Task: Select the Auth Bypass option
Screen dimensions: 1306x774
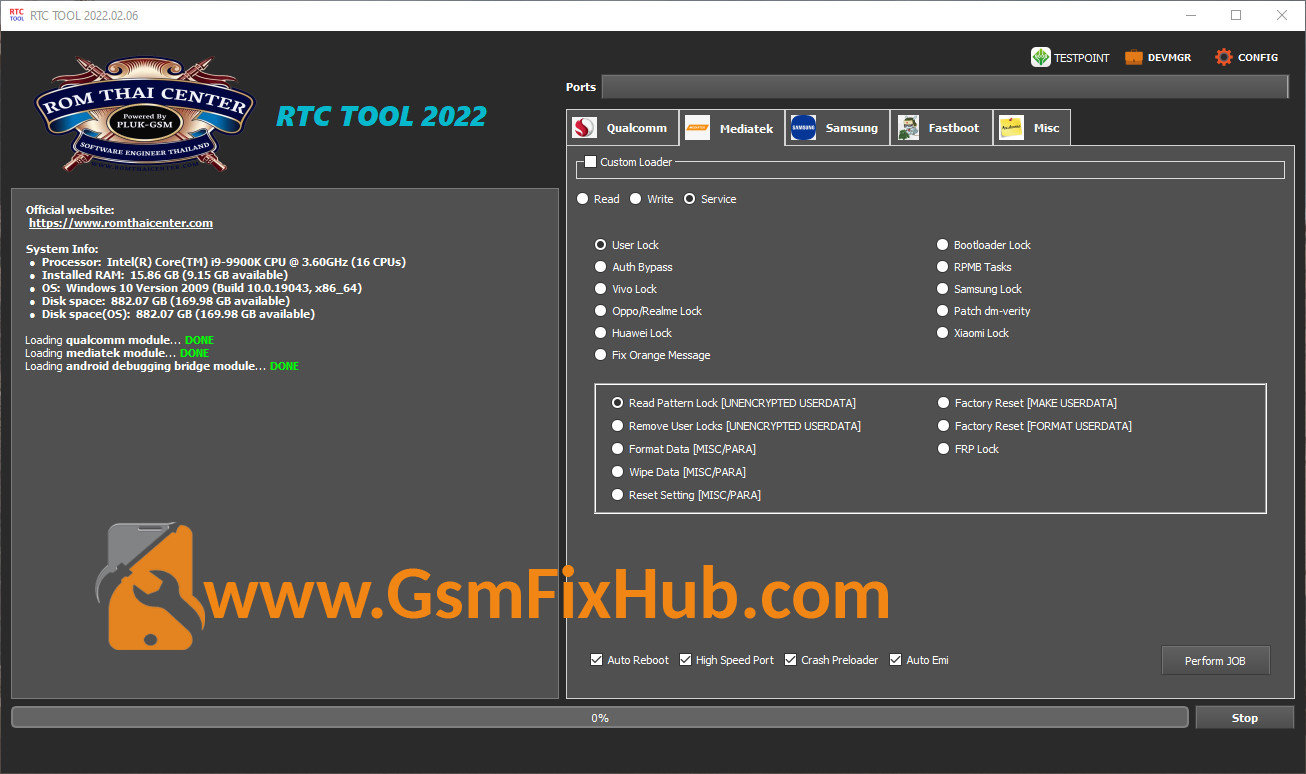Action: click(601, 267)
